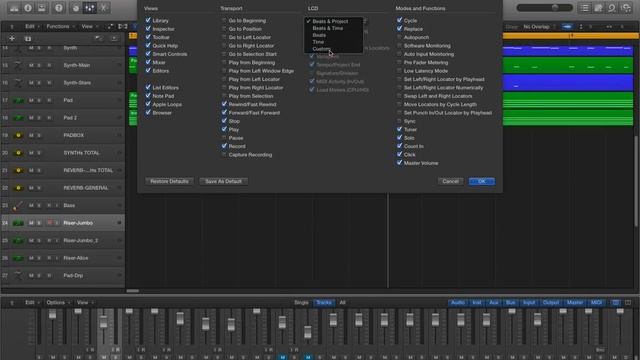
Task: Open the Inspector via its control bar icon
Action: point(28,8)
